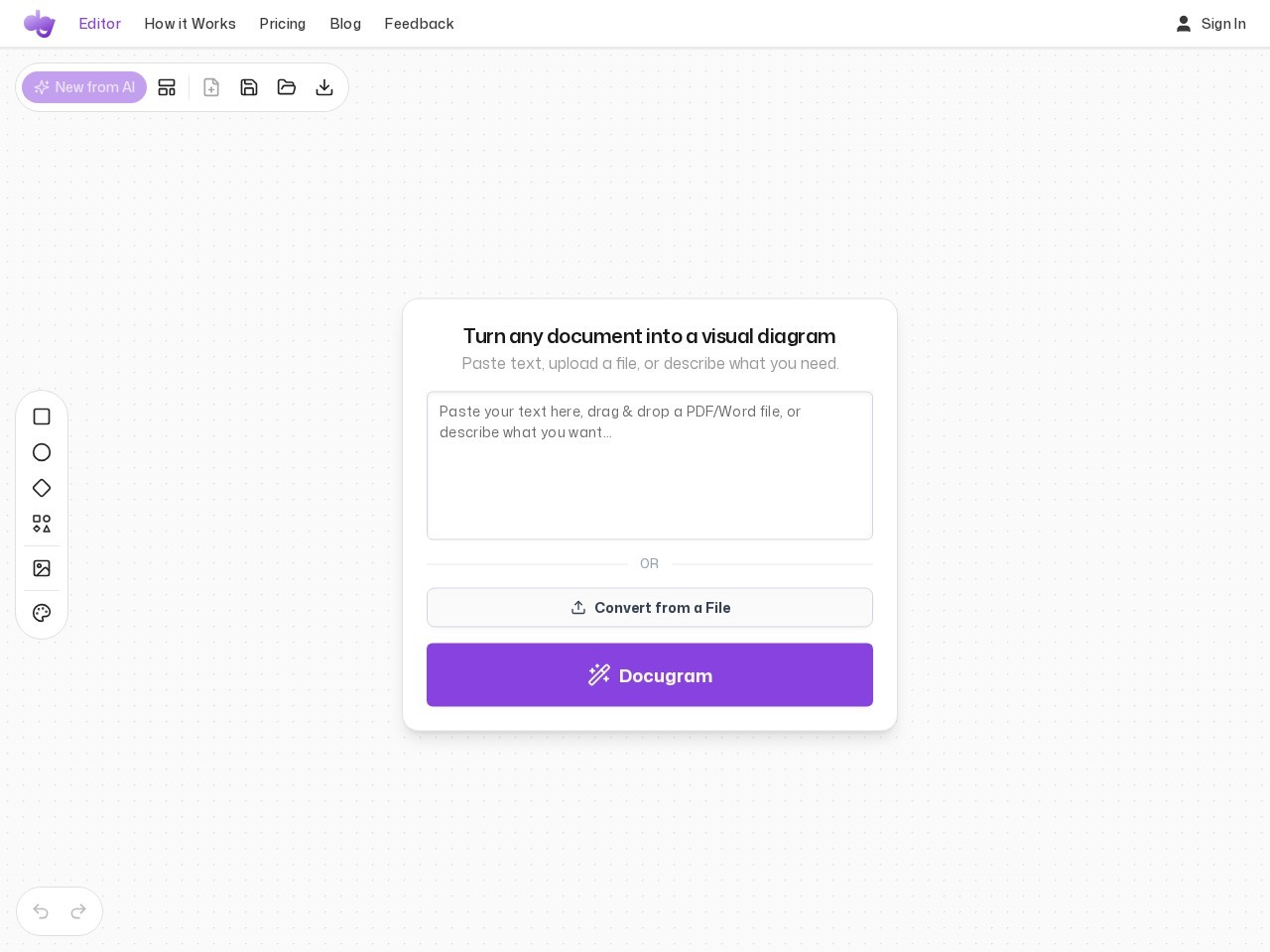Open the more shapes library icon

pyautogui.click(x=42, y=524)
